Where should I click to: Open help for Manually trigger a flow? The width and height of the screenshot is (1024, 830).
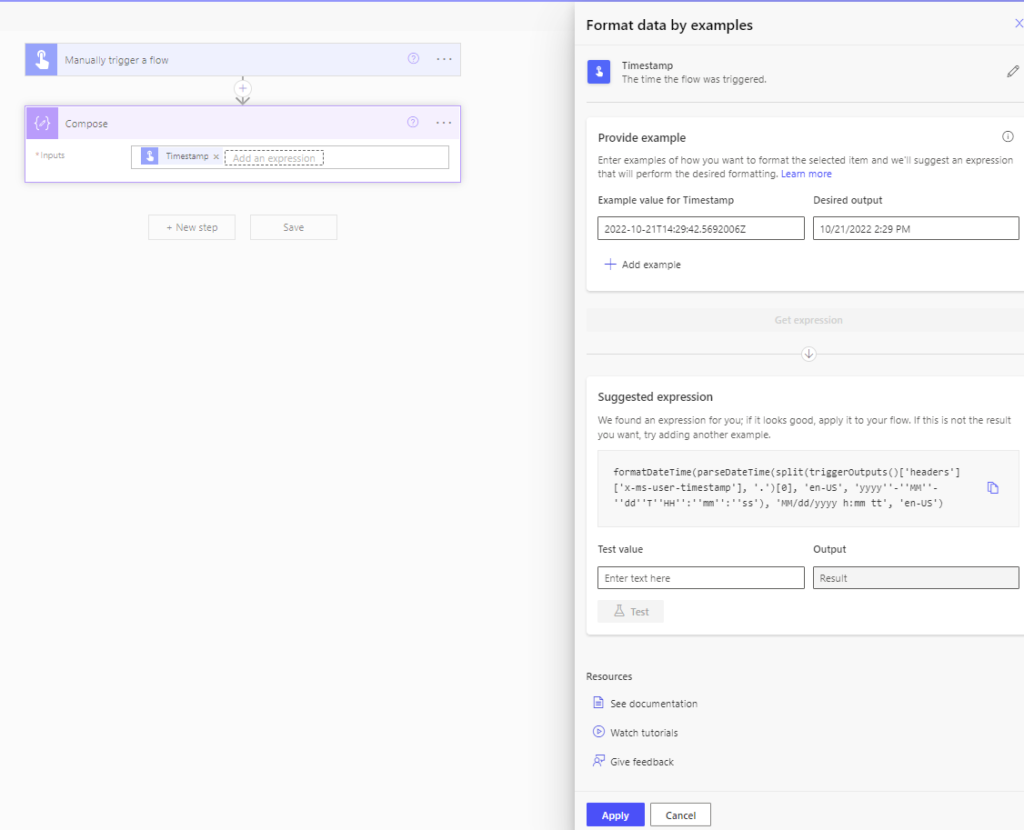[413, 59]
